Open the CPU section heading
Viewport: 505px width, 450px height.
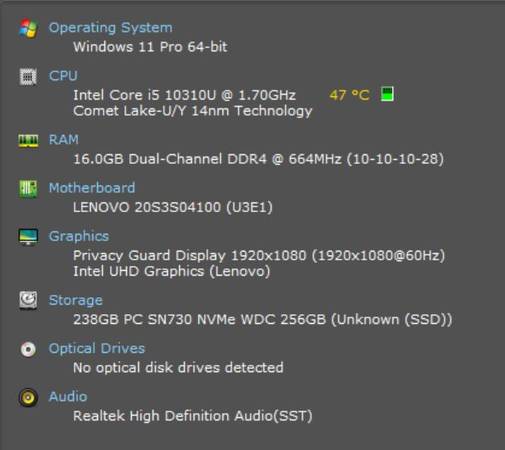click(63, 76)
